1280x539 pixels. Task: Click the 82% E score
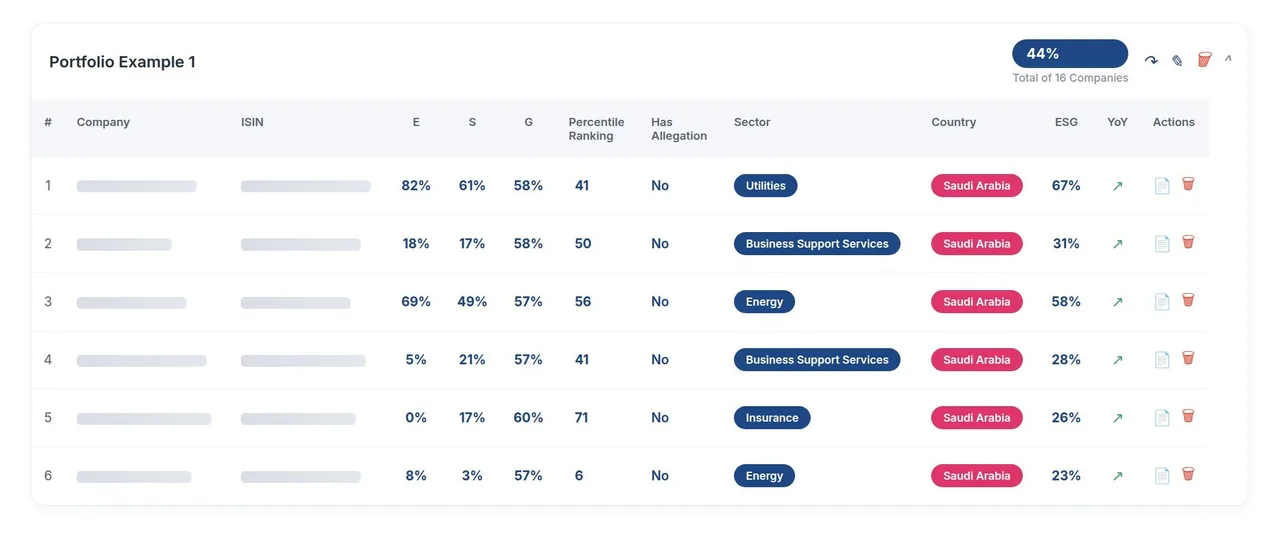[x=416, y=185]
